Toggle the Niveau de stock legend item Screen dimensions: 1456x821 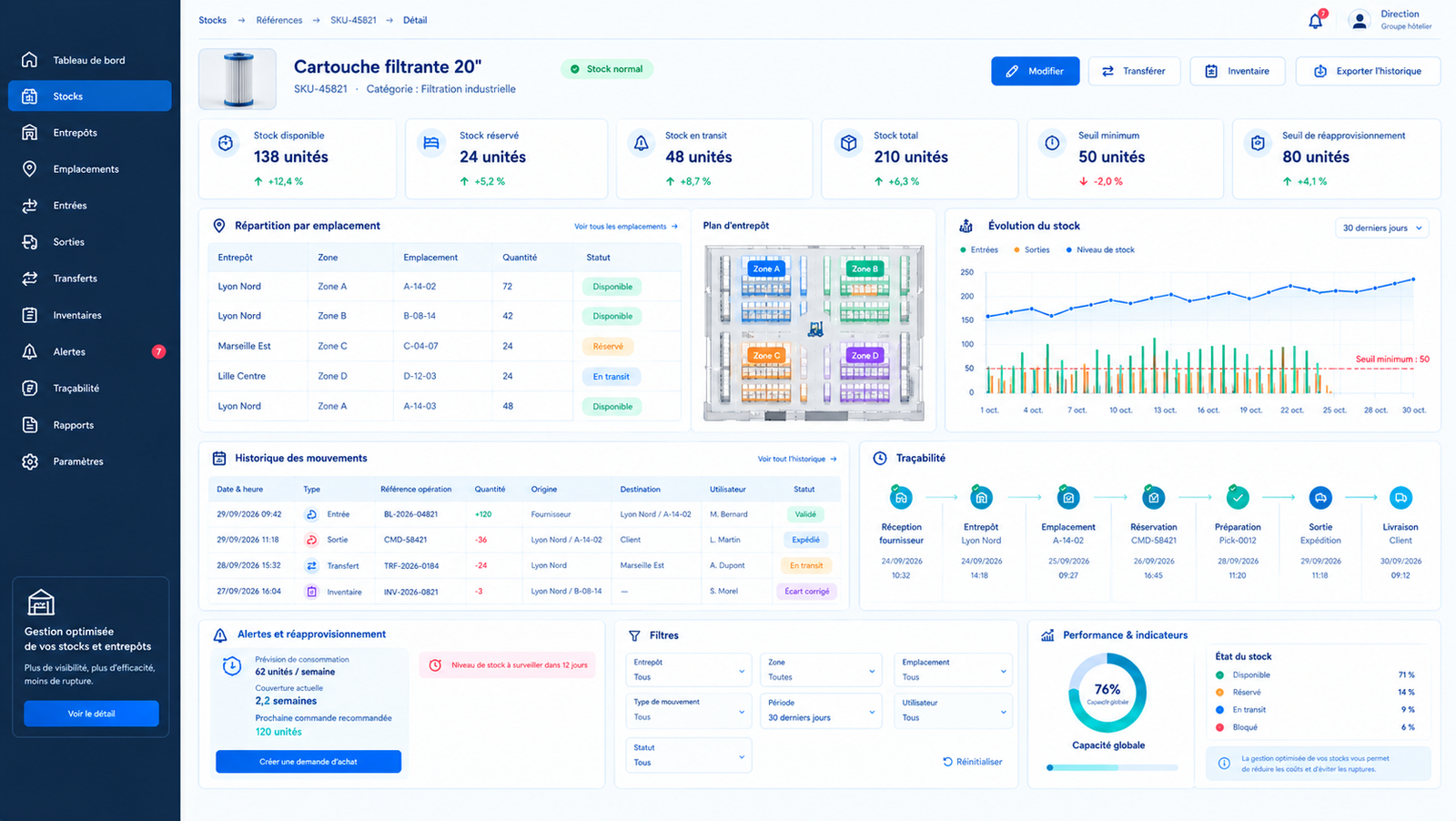[x=1100, y=249]
